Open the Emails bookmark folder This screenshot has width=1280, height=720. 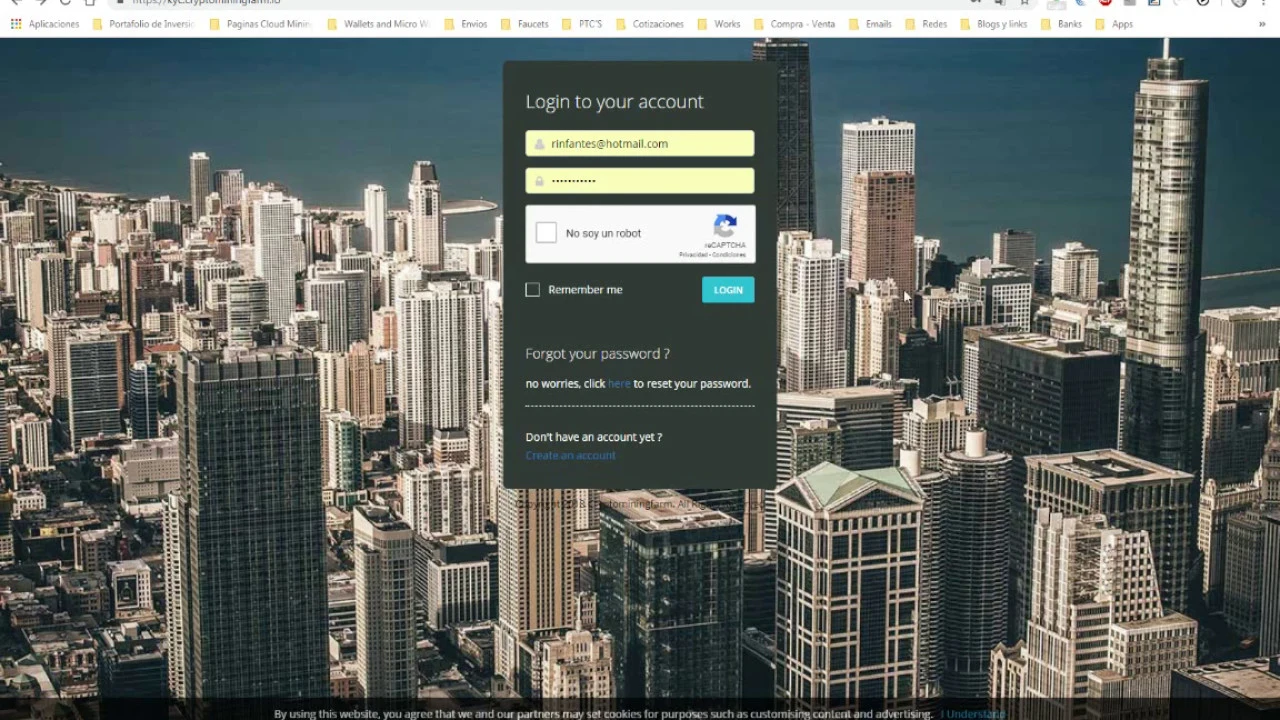870,24
